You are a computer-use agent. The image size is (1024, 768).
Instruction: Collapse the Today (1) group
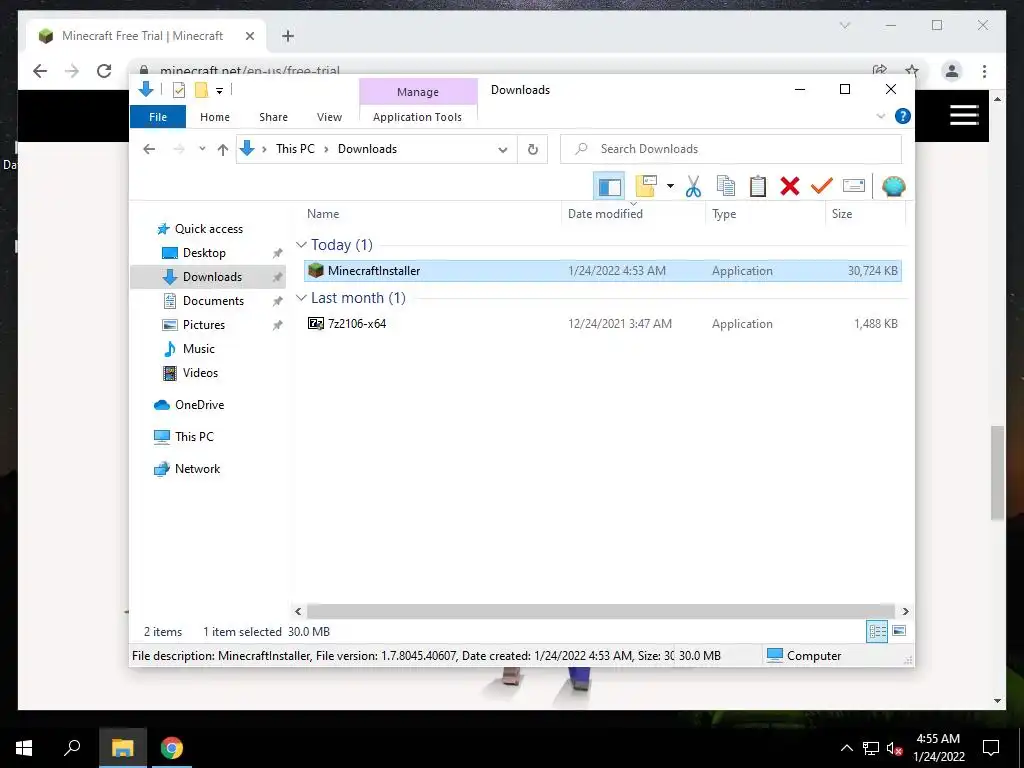click(301, 245)
